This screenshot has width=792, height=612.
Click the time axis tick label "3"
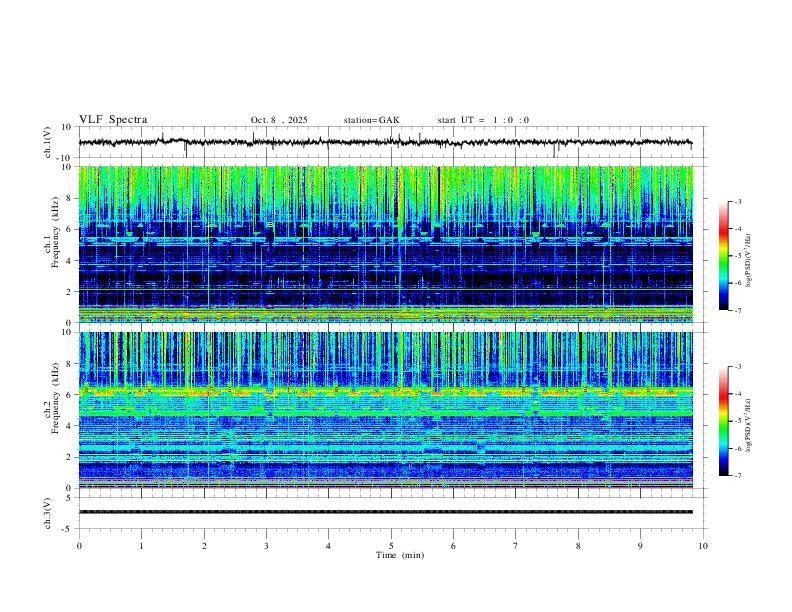(x=266, y=546)
